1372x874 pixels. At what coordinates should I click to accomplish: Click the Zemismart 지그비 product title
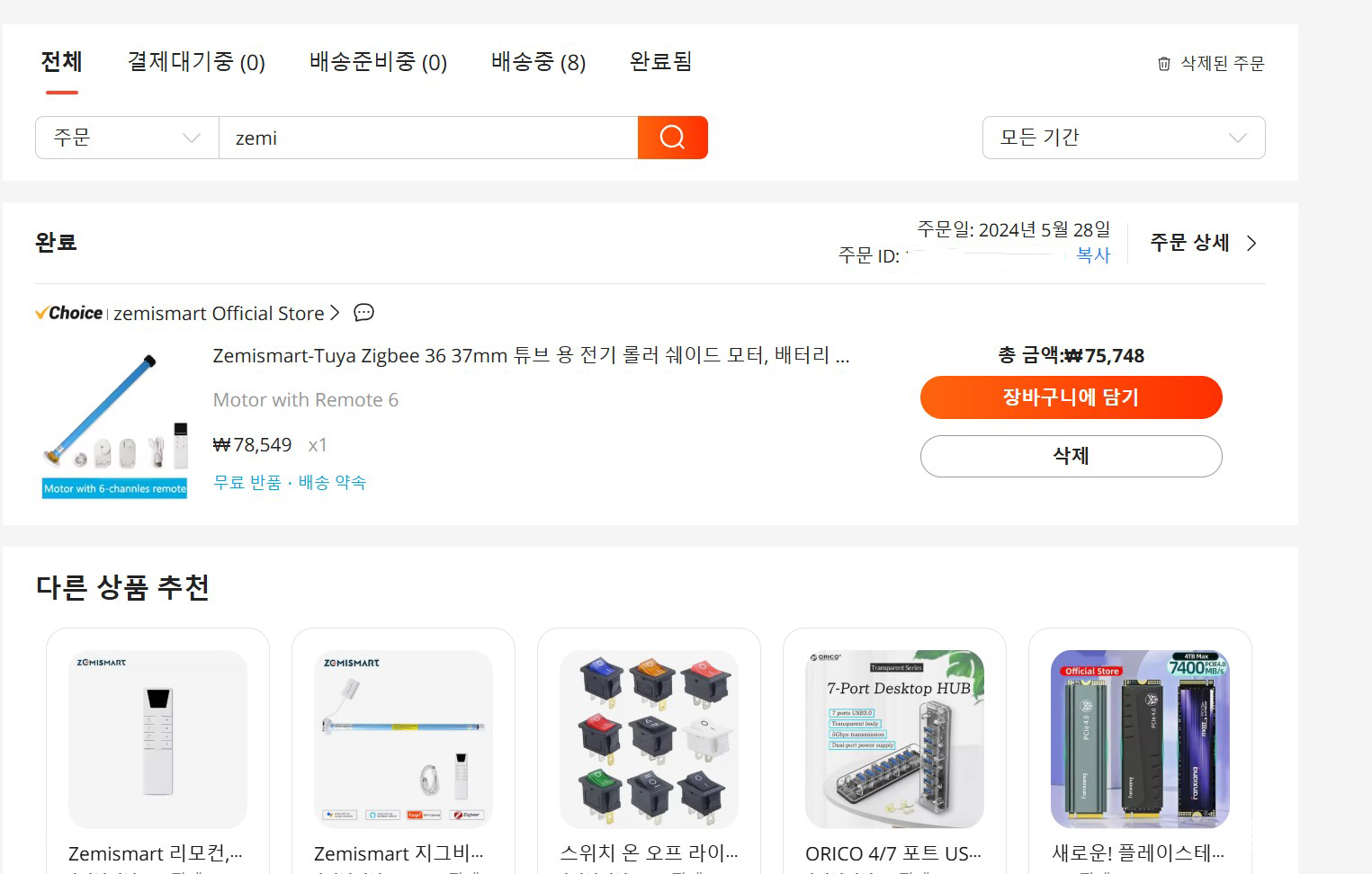click(399, 852)
